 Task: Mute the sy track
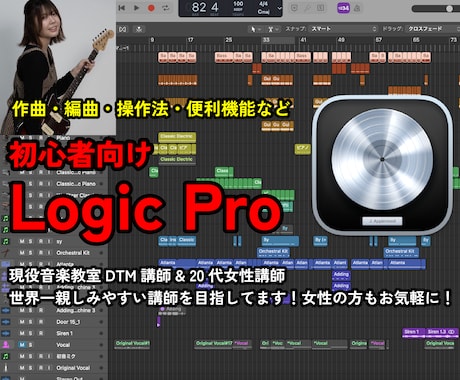click(x=22, y=241)
